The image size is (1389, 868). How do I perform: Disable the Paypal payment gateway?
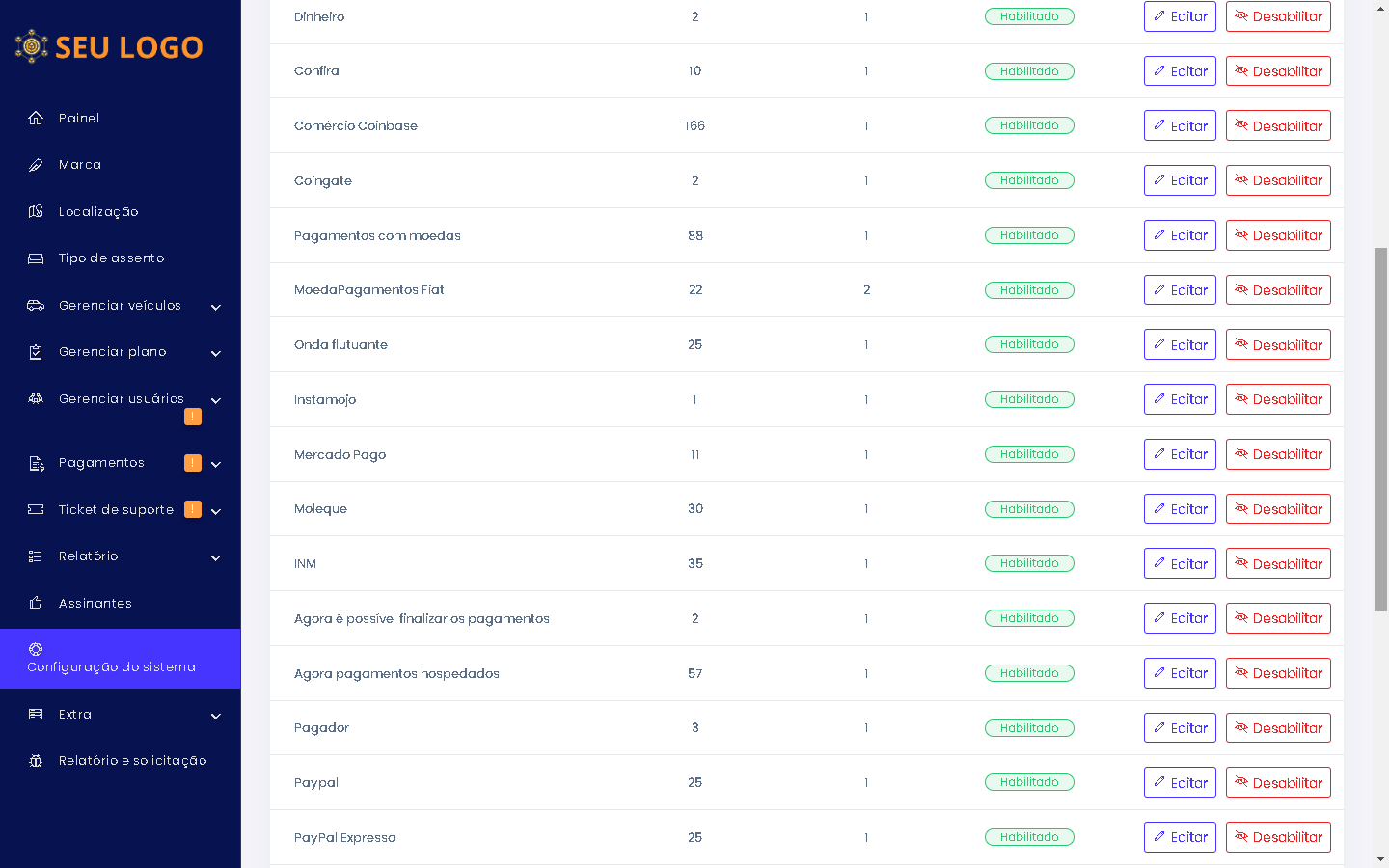(1277, 782)
